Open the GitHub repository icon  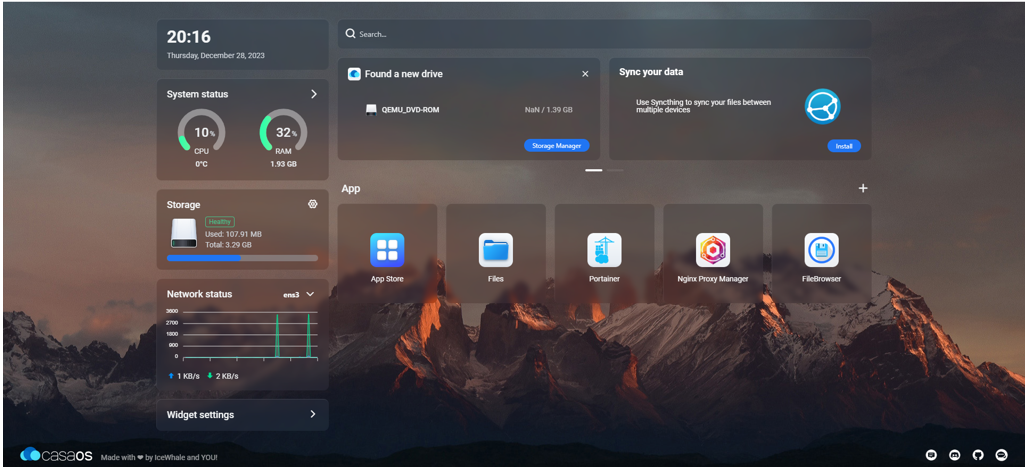click(978, 455)
